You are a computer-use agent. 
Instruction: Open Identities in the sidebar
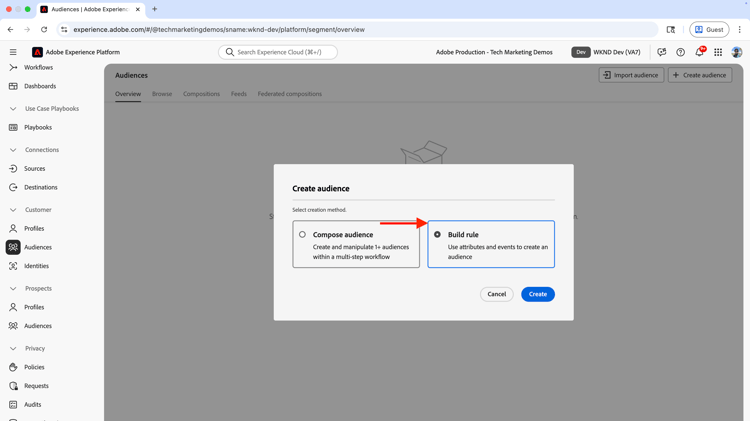(x=36, y=266)
